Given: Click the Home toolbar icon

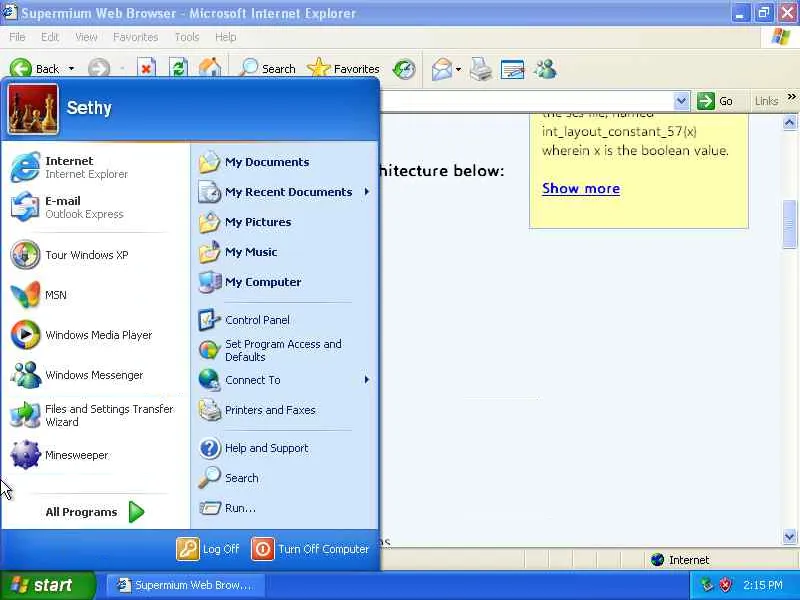Looking at the screenshot, I should [x=210, y=69].
